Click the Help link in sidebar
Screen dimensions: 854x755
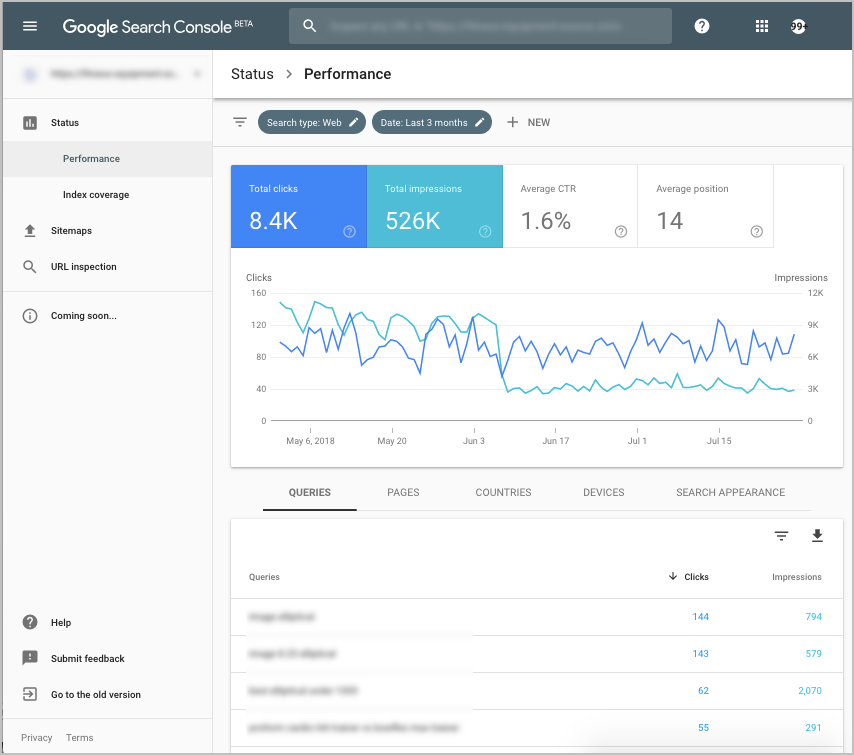point(61,623)
